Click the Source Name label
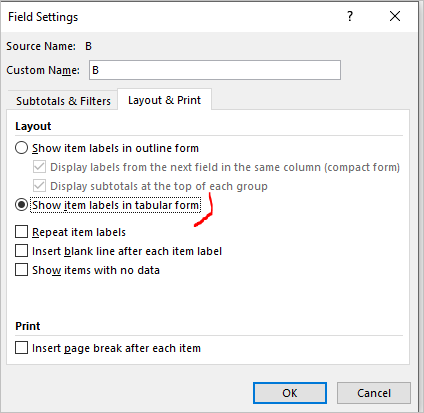This screenshot has height=413, width=424. (41, 46)
